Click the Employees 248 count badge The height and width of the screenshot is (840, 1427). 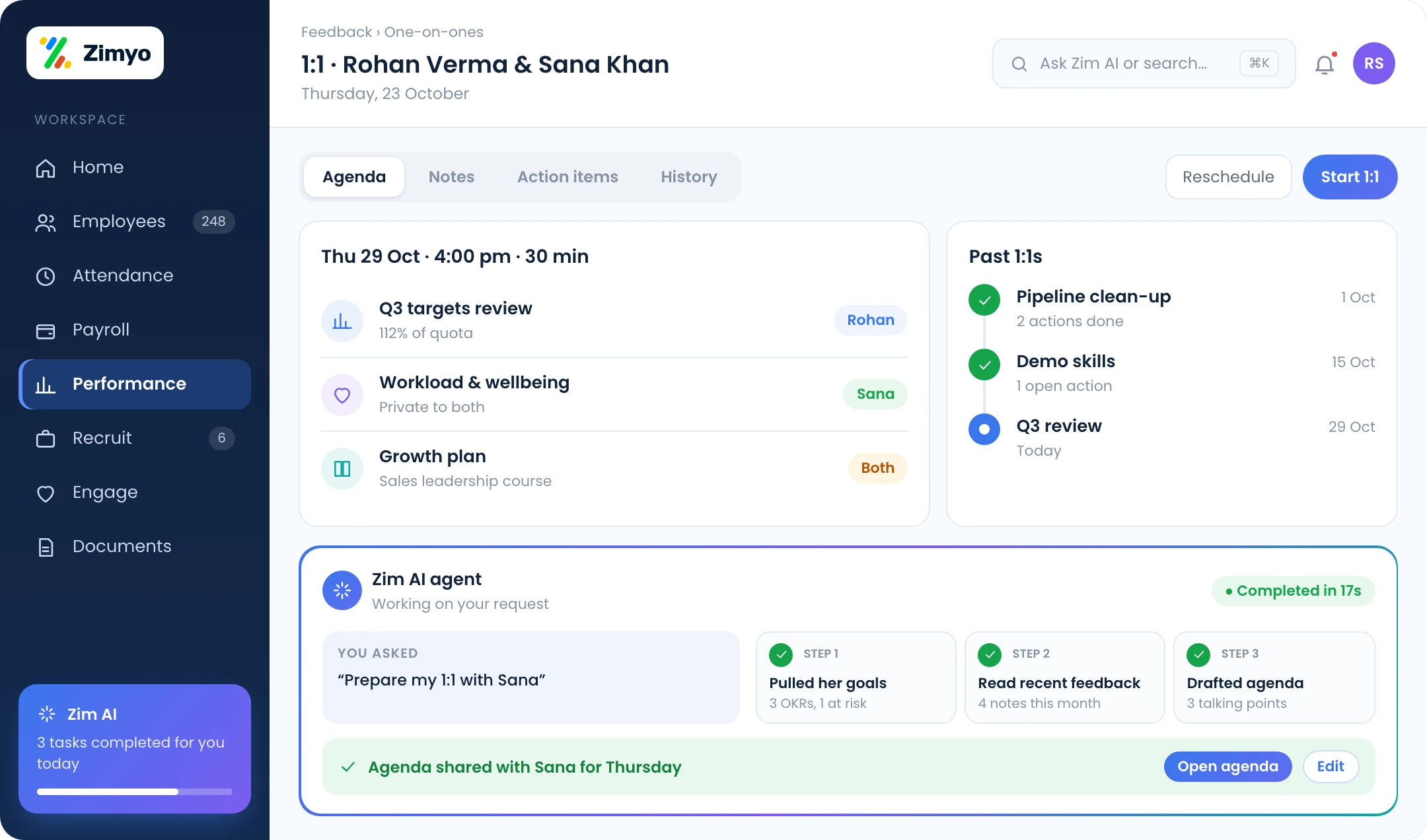click(213, 222)
